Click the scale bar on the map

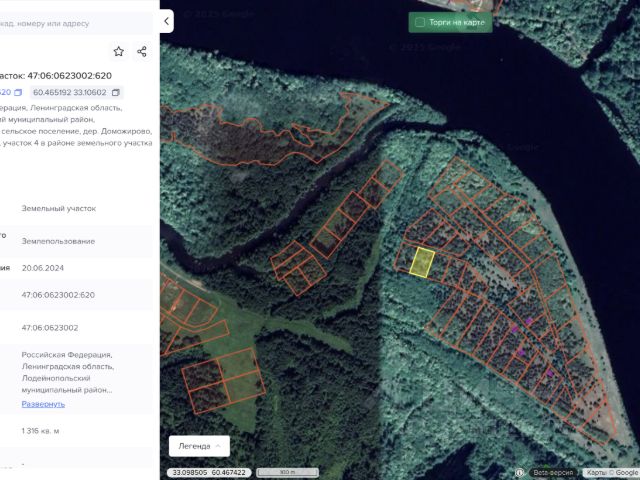click(x=287, y=473)
